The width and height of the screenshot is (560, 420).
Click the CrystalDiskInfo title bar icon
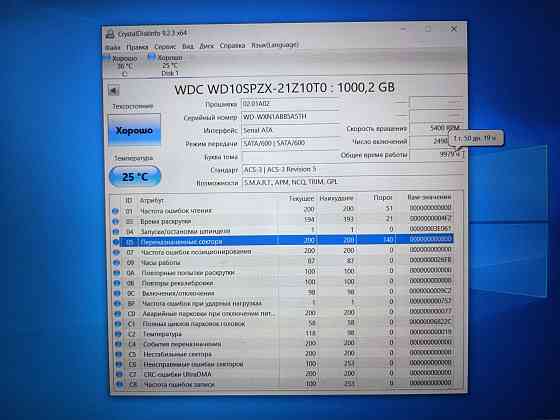(110, 34)
